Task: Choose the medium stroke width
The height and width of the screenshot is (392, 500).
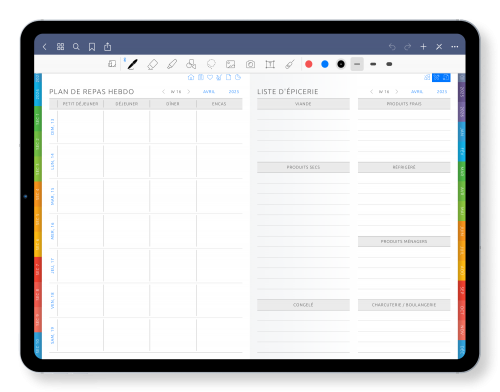Action: (x=373, y=64)
